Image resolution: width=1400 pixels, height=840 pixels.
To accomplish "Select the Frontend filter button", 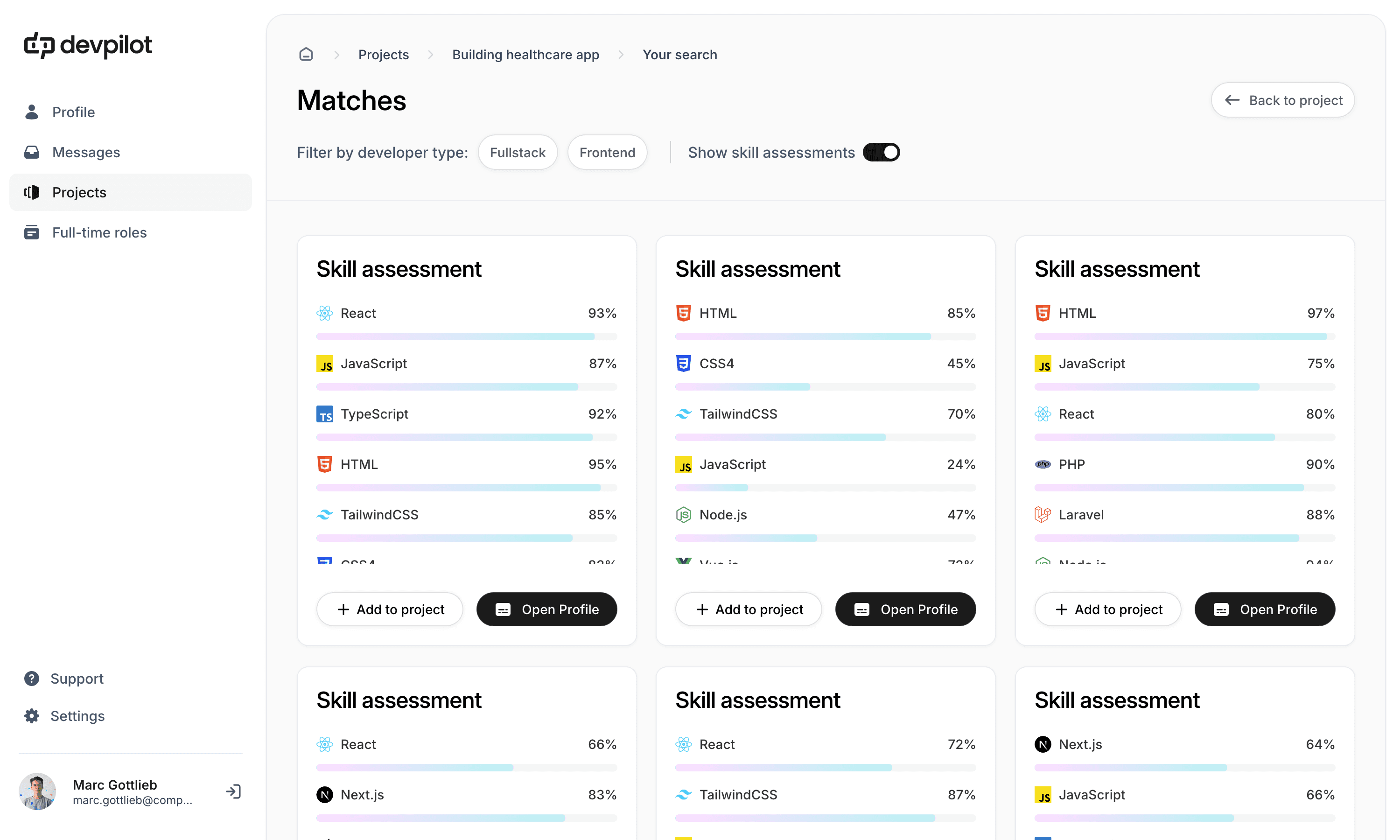I will click(x=608, y=151).
